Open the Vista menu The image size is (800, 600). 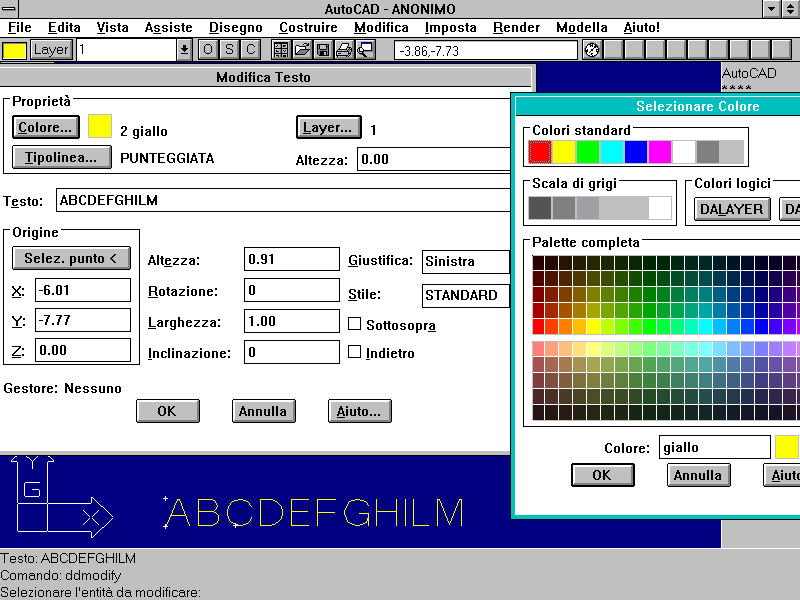pyautogui.click(x=112, y=28)
